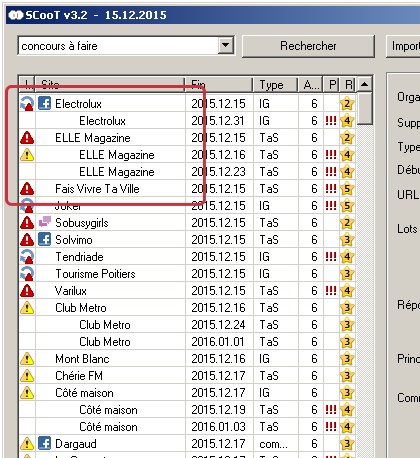
Task: Select the Sobusygirls entry
Action: pos(187,223)
